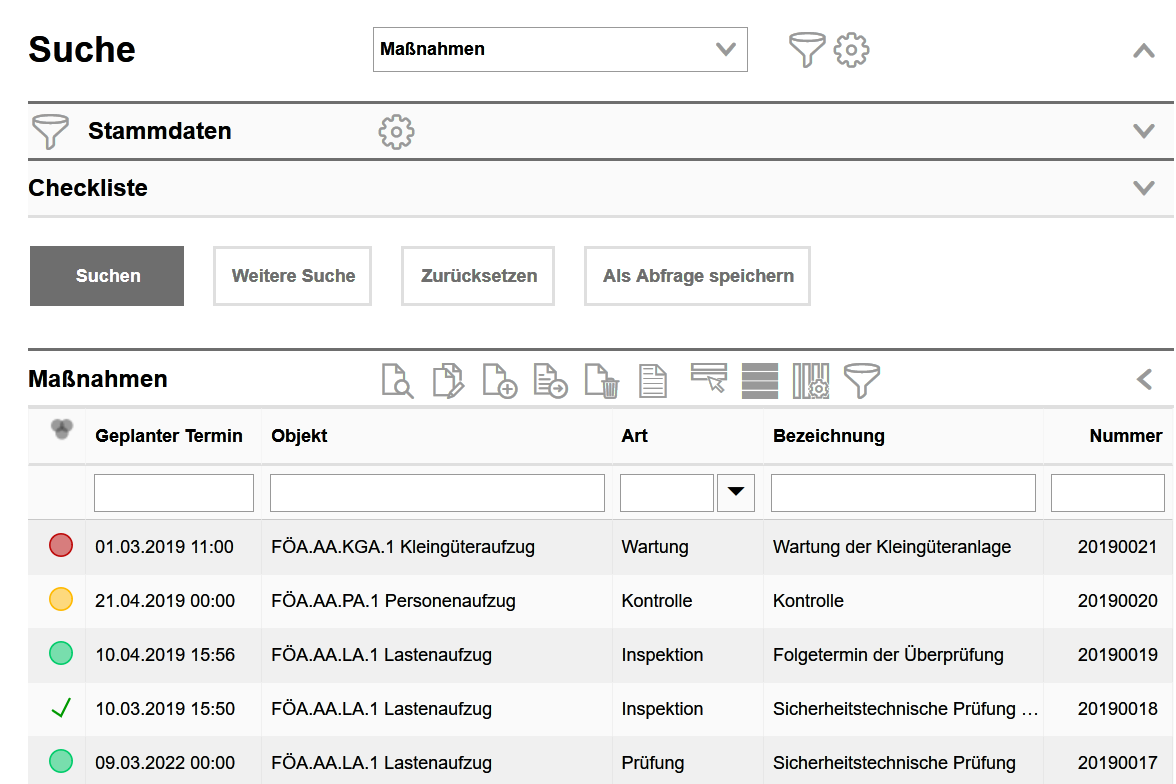Click the Als Abfrage speichern button
The width and height of the screenshot is (1176, 784).
click(x=697, y=276)
